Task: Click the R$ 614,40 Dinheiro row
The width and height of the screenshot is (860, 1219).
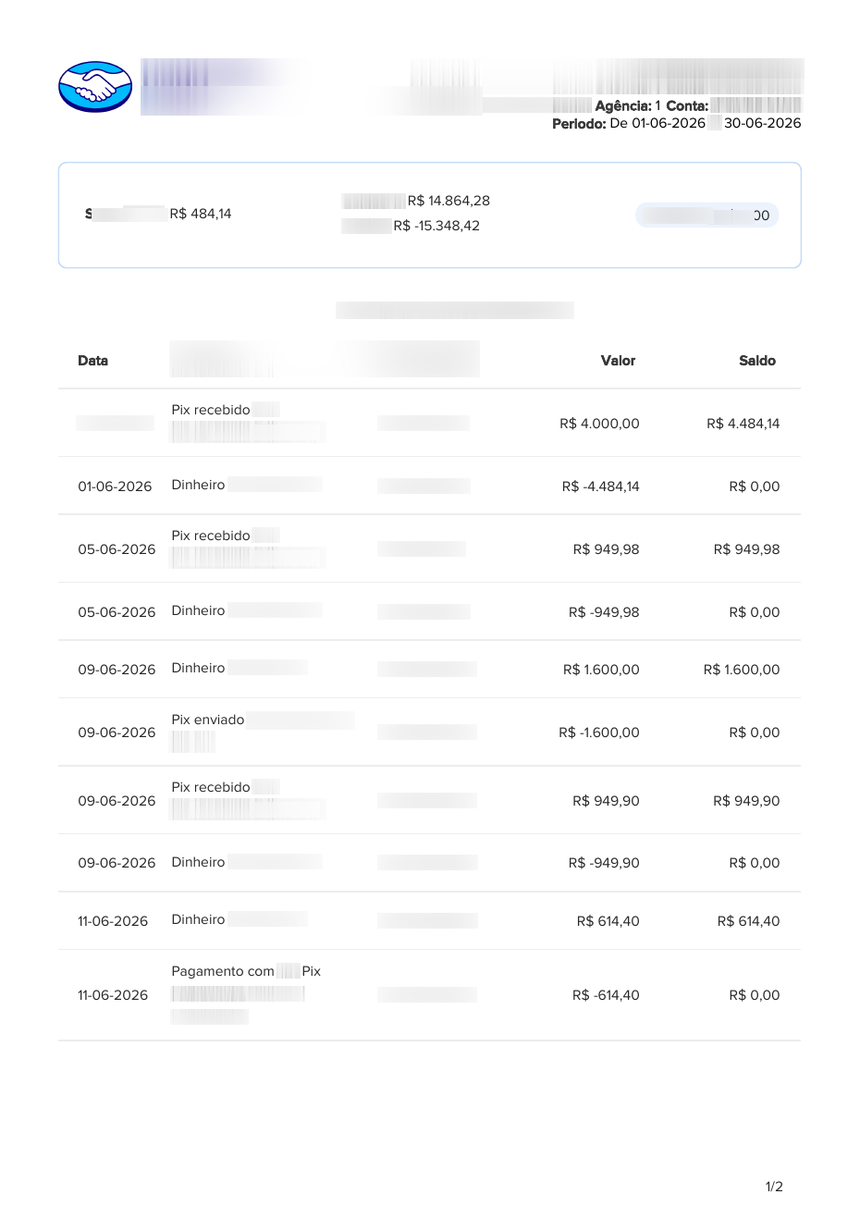Action: pos(429,921)
